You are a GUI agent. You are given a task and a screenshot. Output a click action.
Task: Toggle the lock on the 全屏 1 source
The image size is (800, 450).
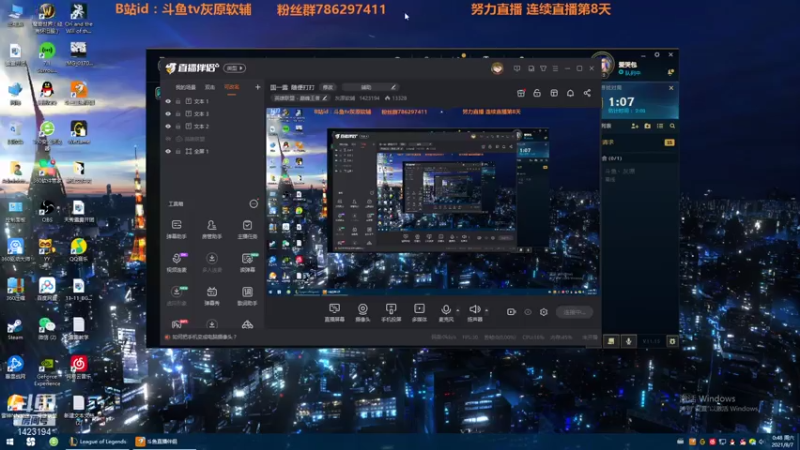coord(178,152)
